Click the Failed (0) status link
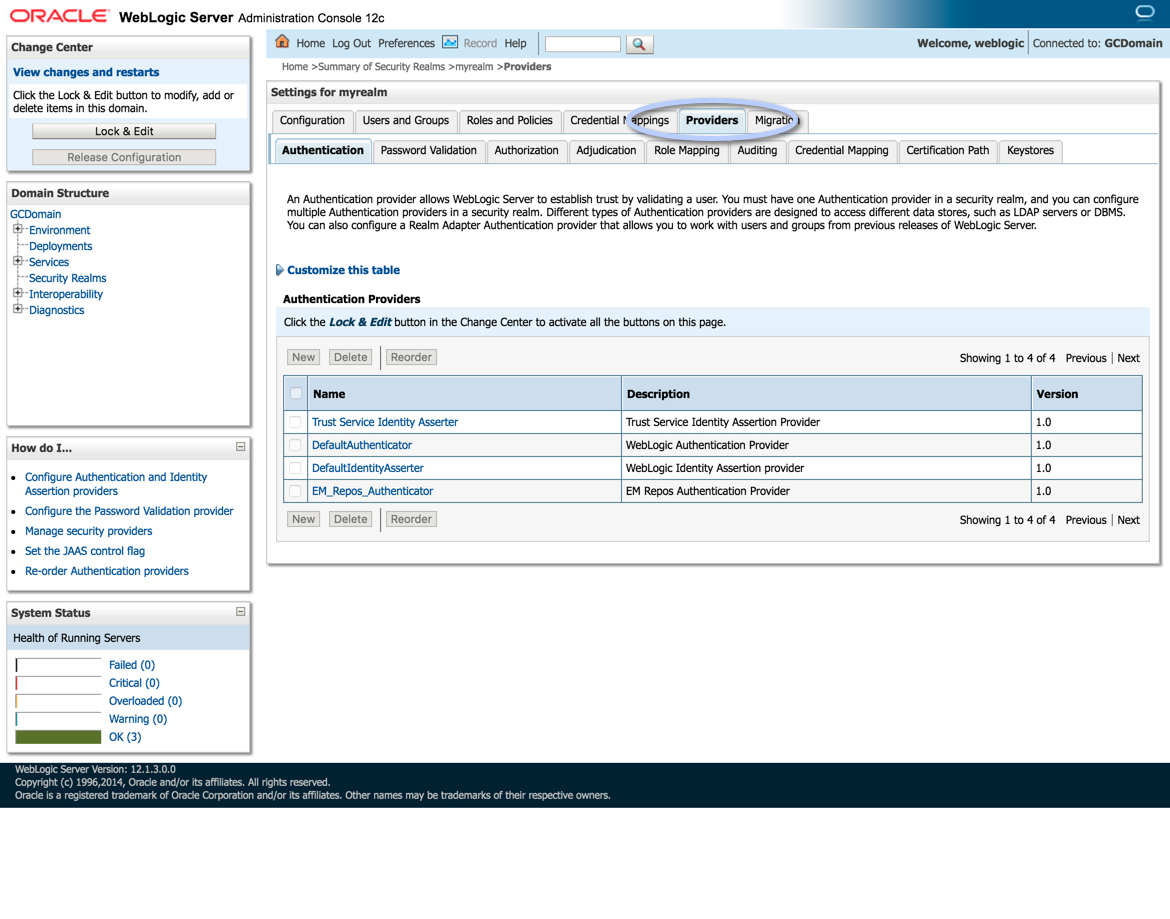Screen dimensions: 1170x919 tap(132, 665)
